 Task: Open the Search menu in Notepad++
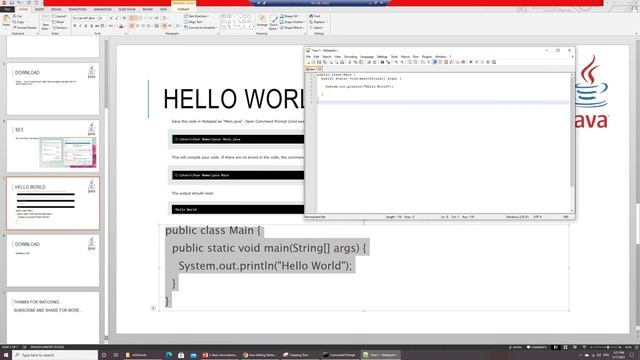(327, 57)
